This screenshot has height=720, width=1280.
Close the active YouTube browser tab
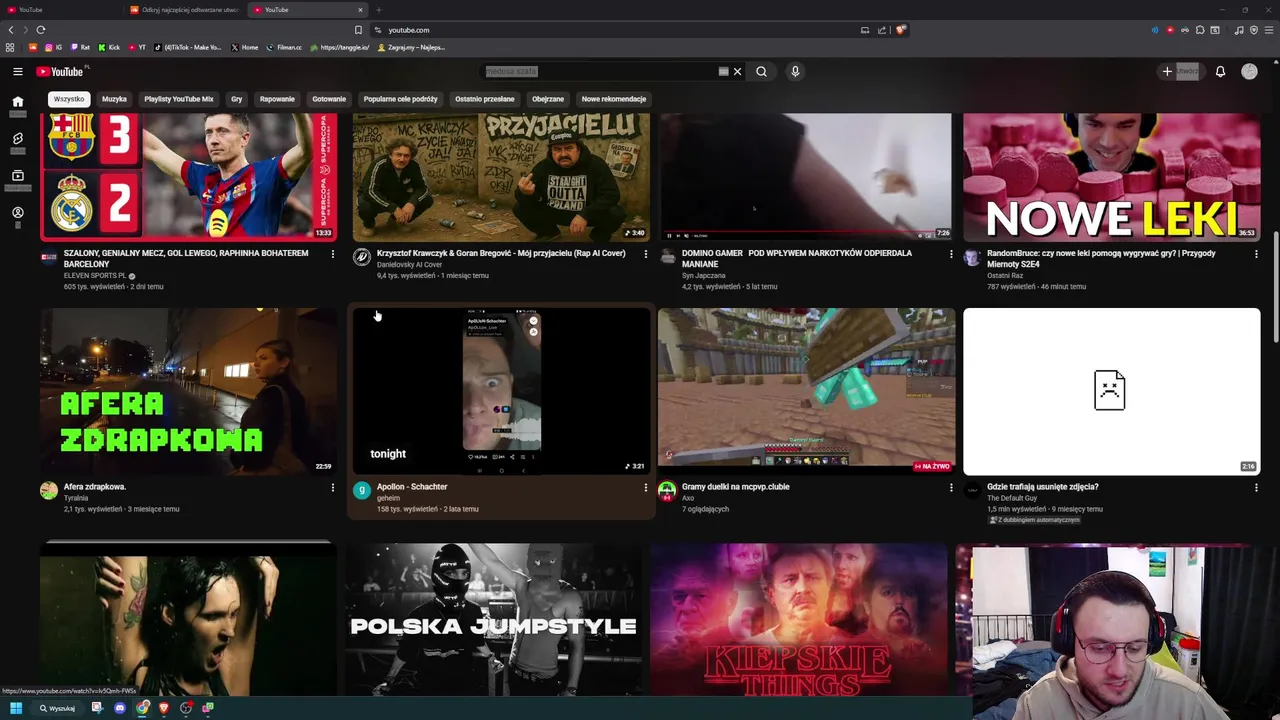pyautogui.click(x=360, y=10)
